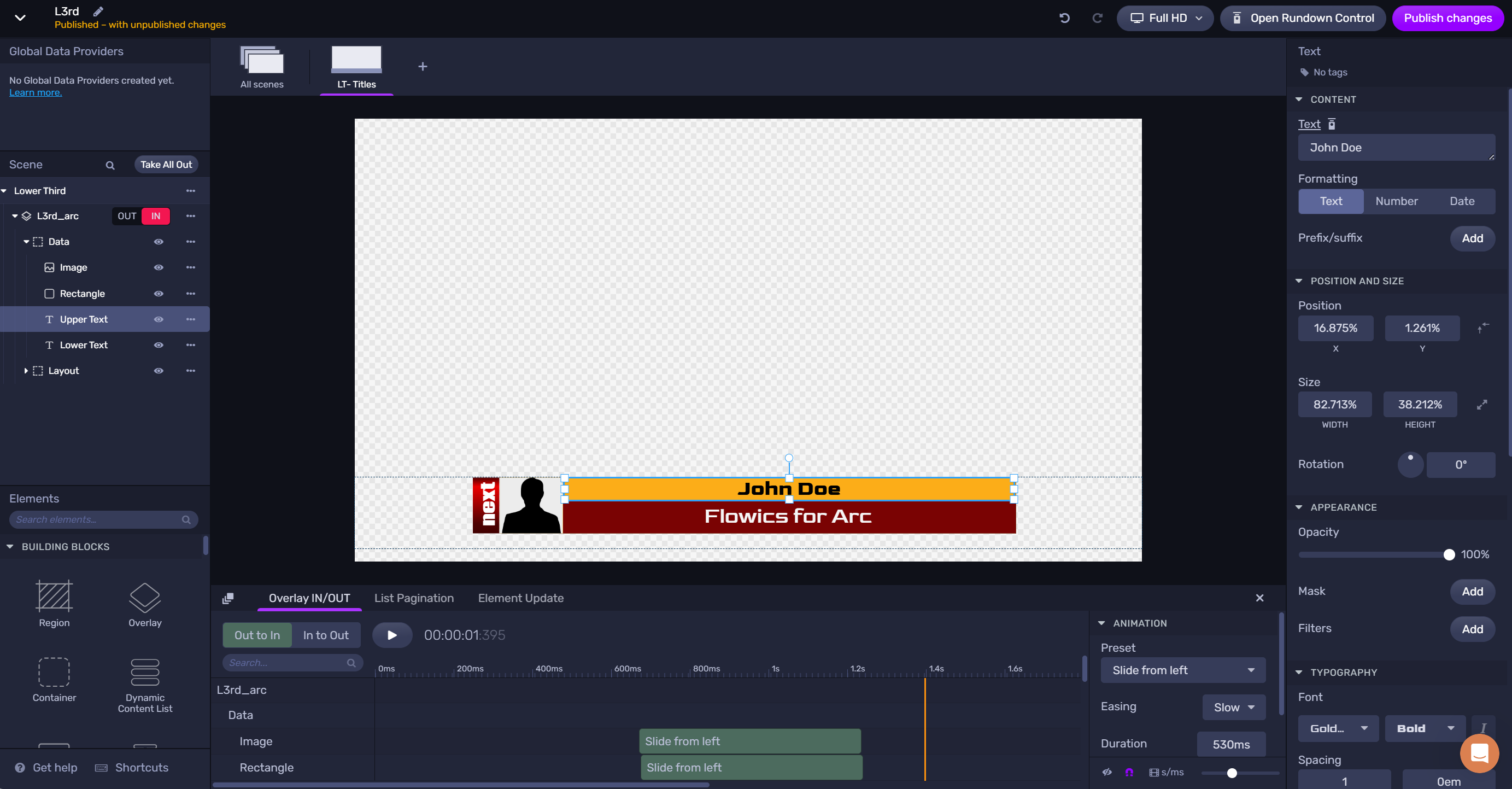Toggle visibility of Lower Text layer
Screen dimensions: 1512x789
159,345
